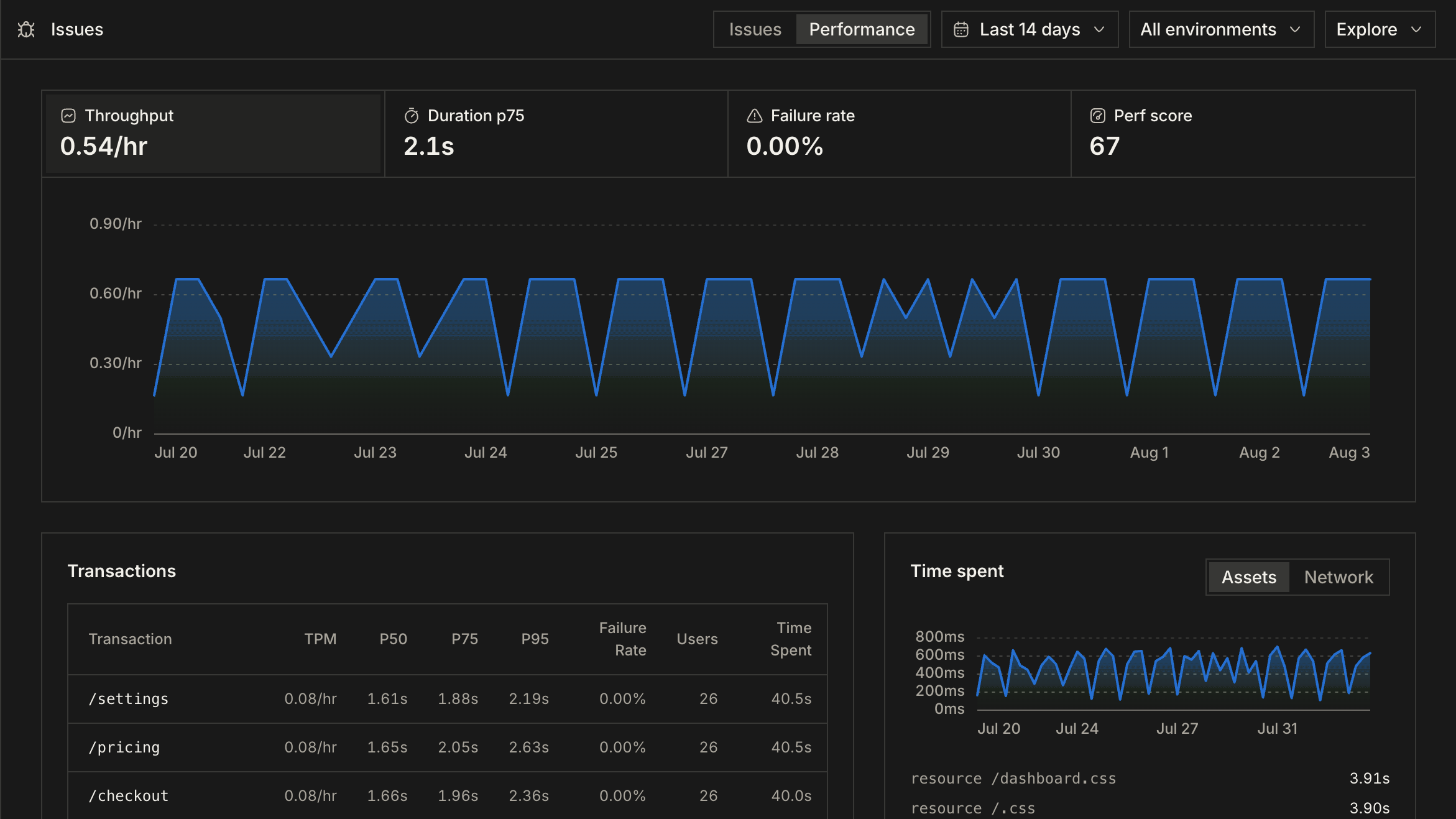Sort table by Time Spent column
The image size is (1456, 819).
tap(791, 639)
